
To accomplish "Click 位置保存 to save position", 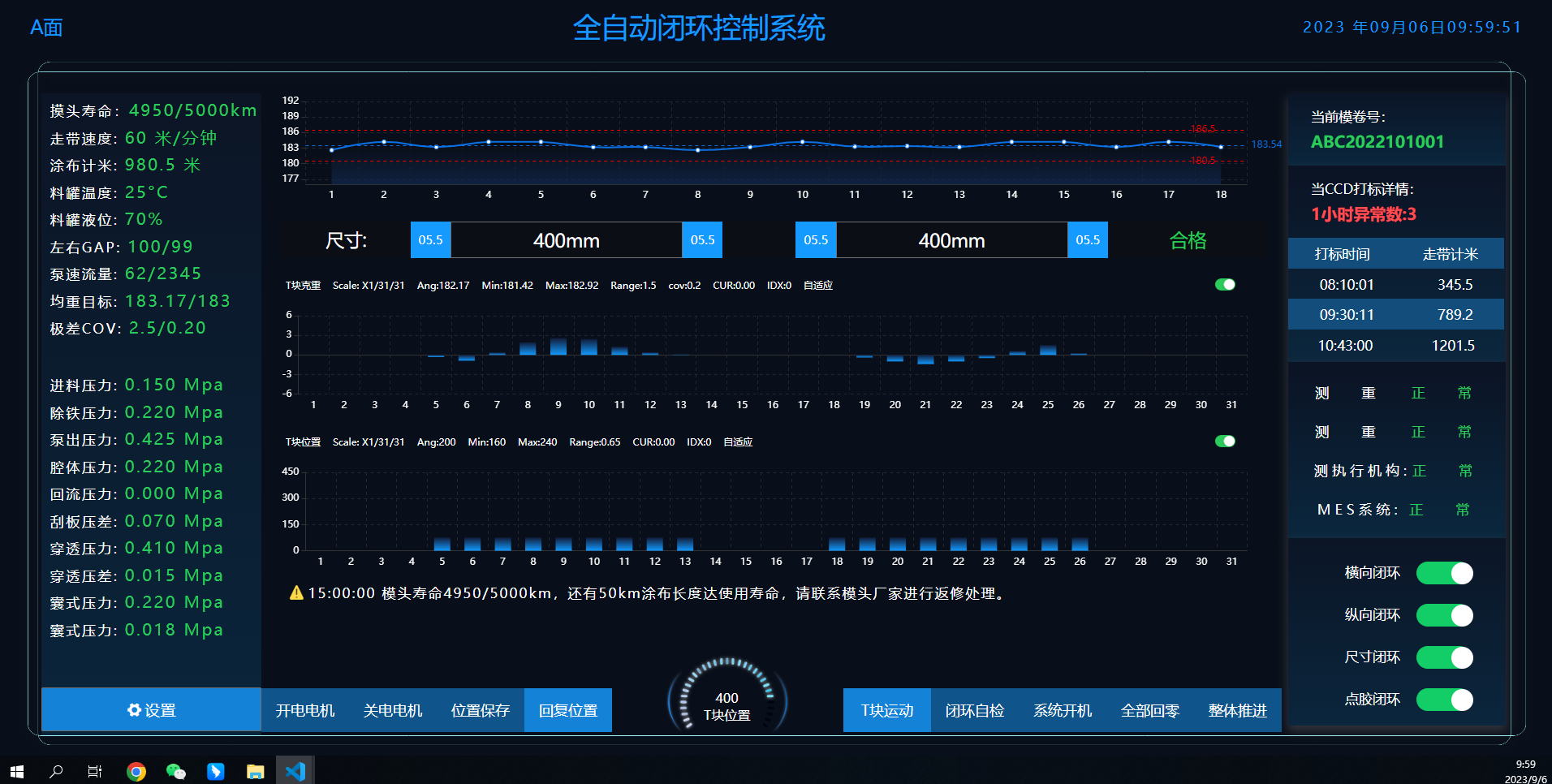I will pos(481,709).
